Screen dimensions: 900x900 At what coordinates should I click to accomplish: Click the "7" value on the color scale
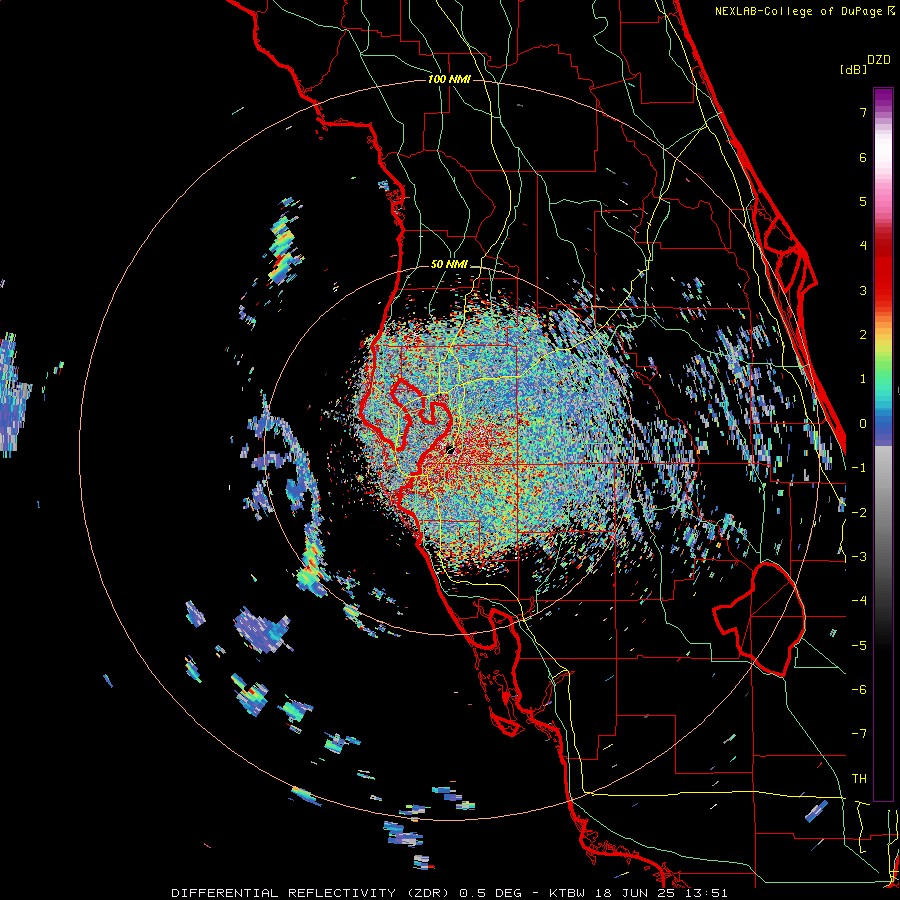tap(863, 112)
